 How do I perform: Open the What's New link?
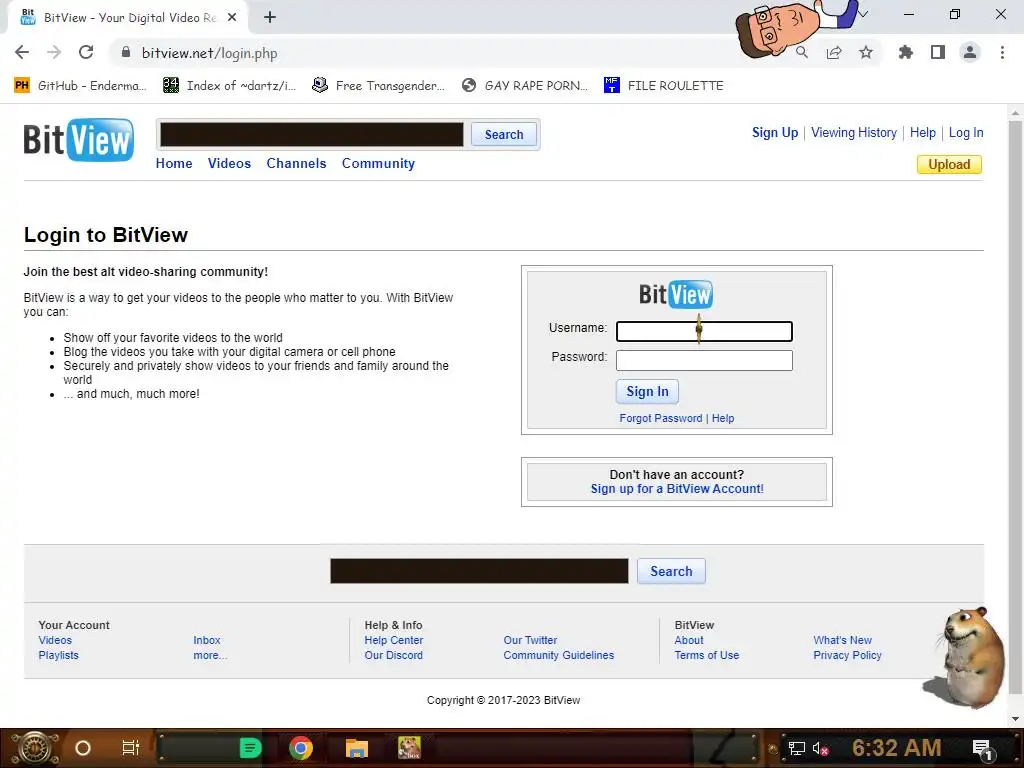click(842, 640)
